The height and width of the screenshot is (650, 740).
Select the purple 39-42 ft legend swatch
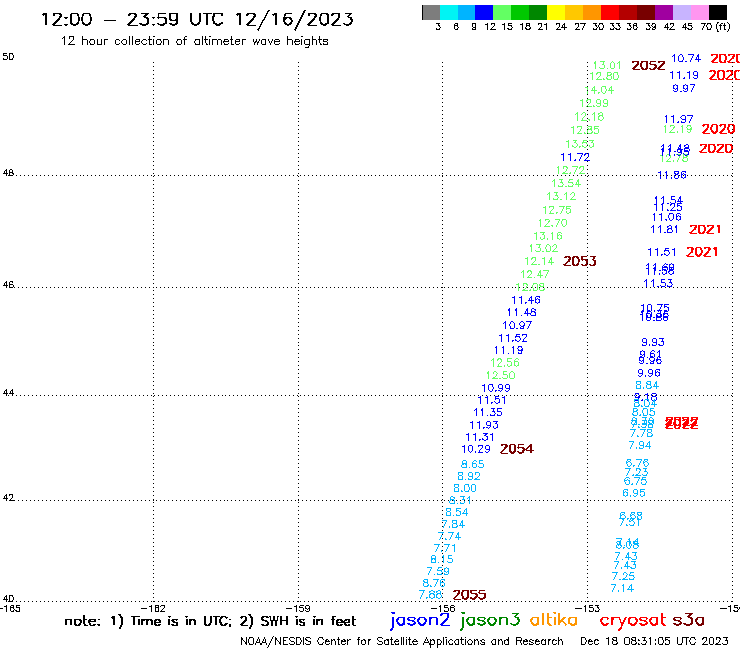tap(663, 12)
